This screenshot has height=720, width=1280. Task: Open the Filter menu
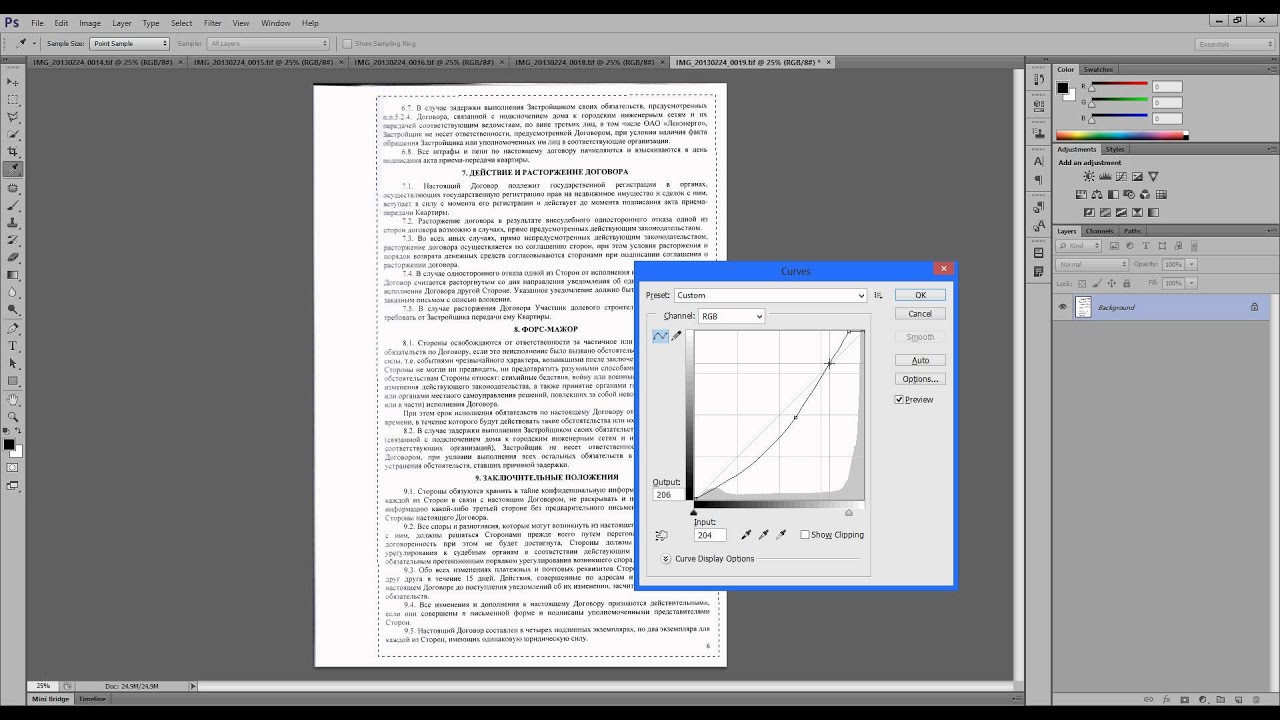212,23
